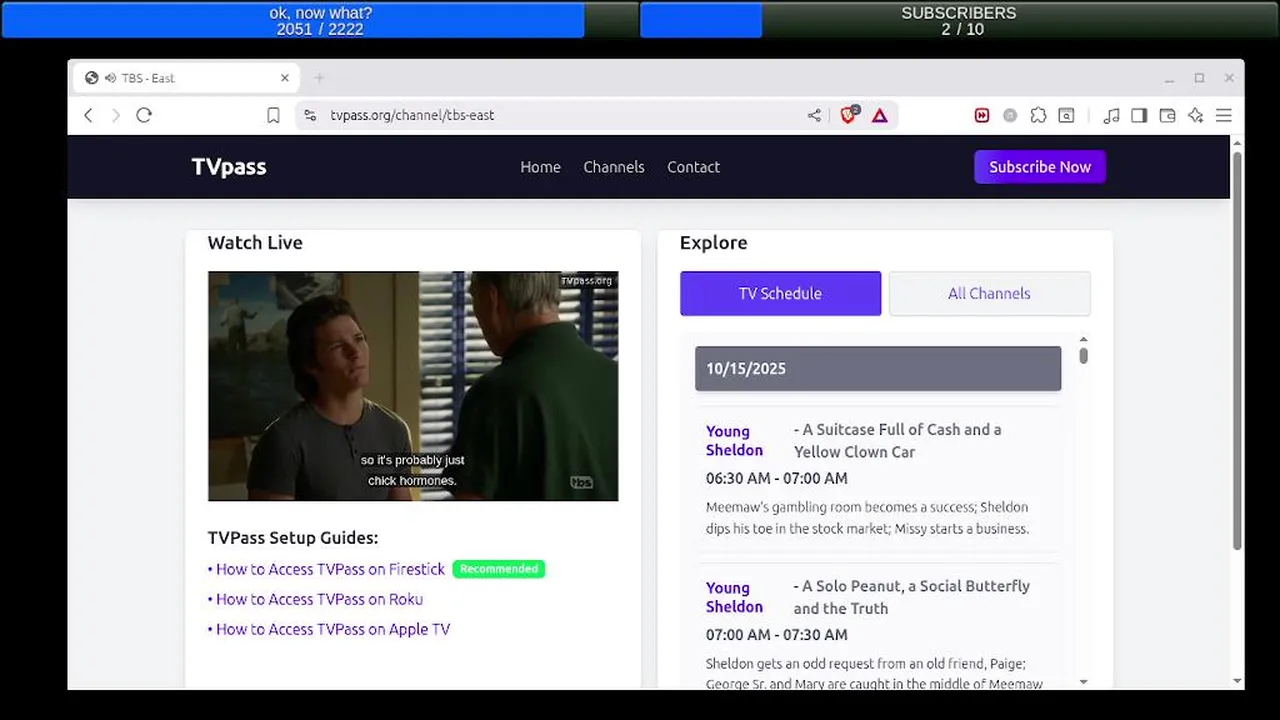Click the TVPass Setup Guides heading
The width and height of the screenshot is (1280, 720).
click(x=293, y=538)
